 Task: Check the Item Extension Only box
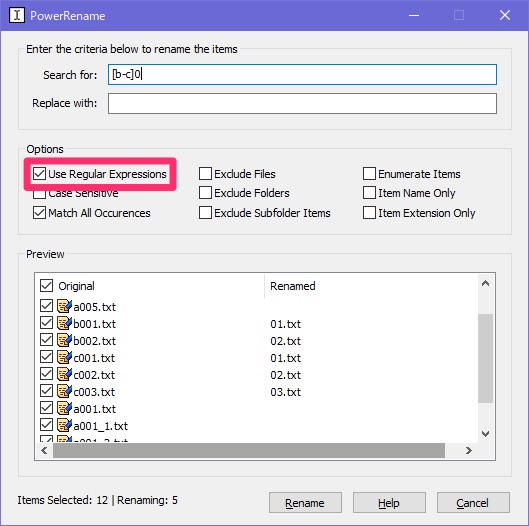tap(369, 213)
